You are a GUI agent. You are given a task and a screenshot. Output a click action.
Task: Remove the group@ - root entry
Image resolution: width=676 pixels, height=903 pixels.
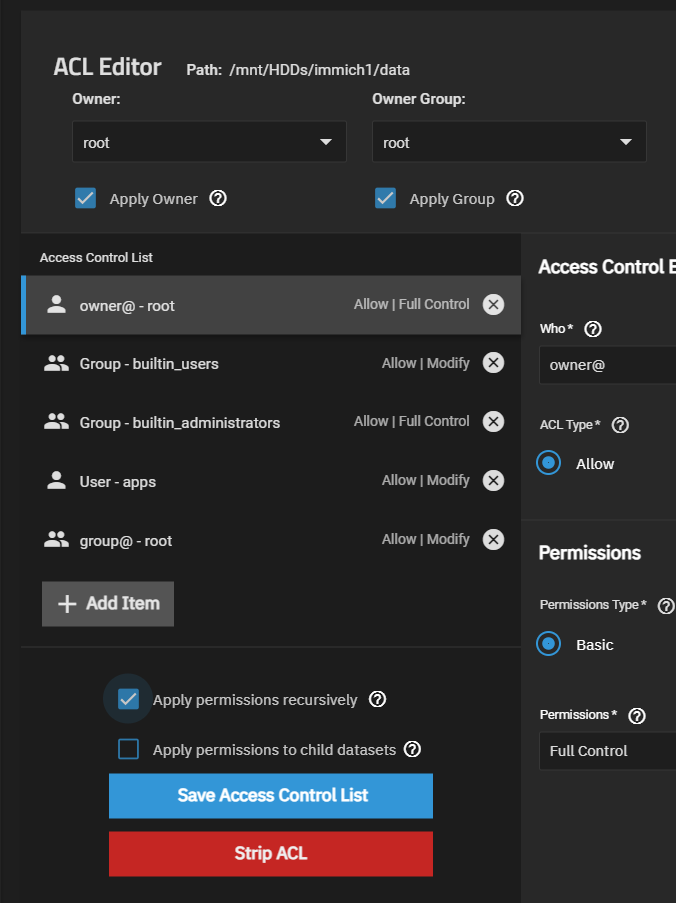click(x=493, y=540)
